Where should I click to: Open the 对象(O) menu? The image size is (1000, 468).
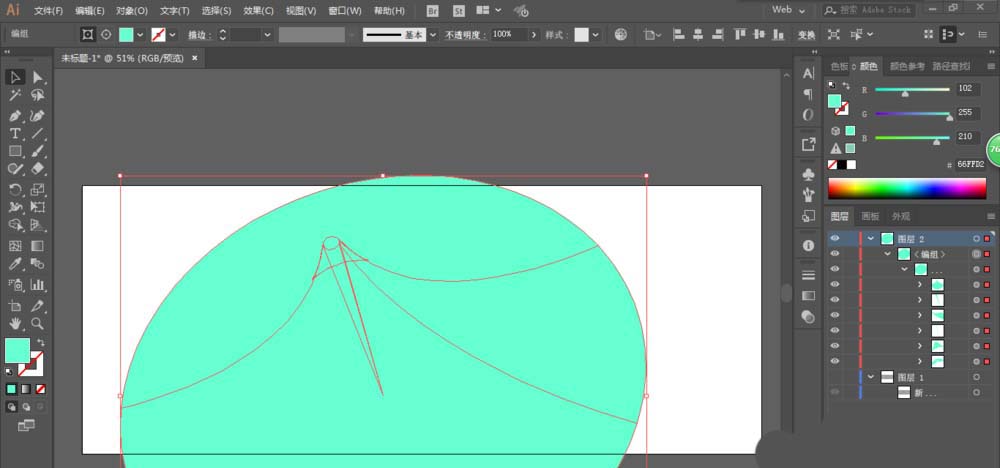tap(132, 11)
